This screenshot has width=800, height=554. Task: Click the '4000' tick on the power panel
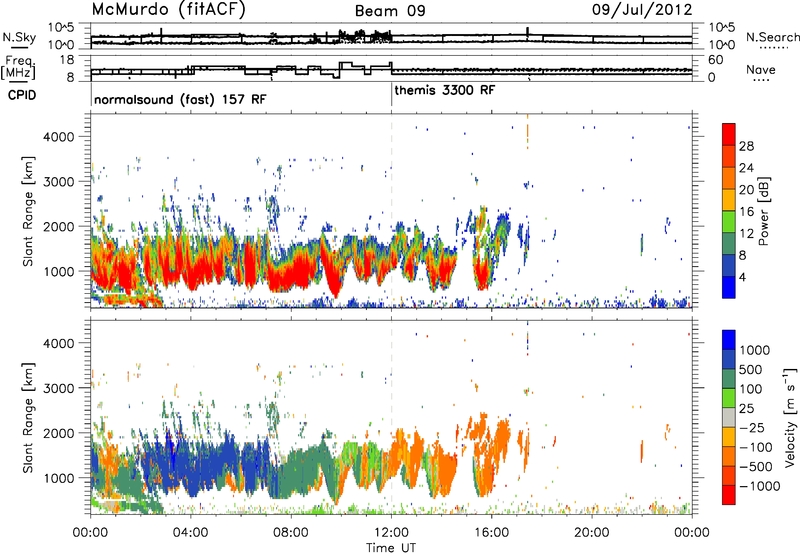coord(58,137)
